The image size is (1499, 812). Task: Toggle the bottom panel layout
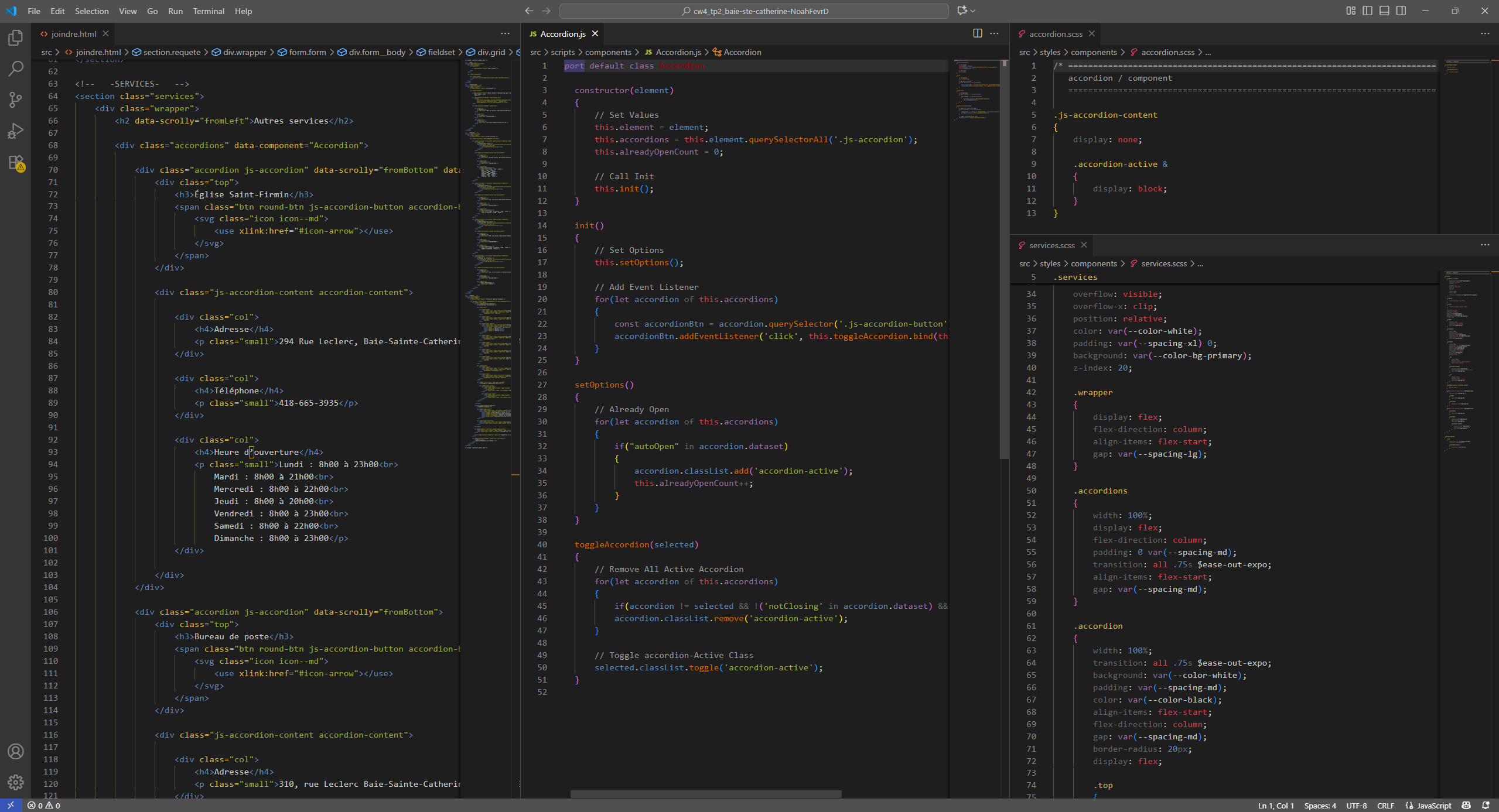[1384, 11]
